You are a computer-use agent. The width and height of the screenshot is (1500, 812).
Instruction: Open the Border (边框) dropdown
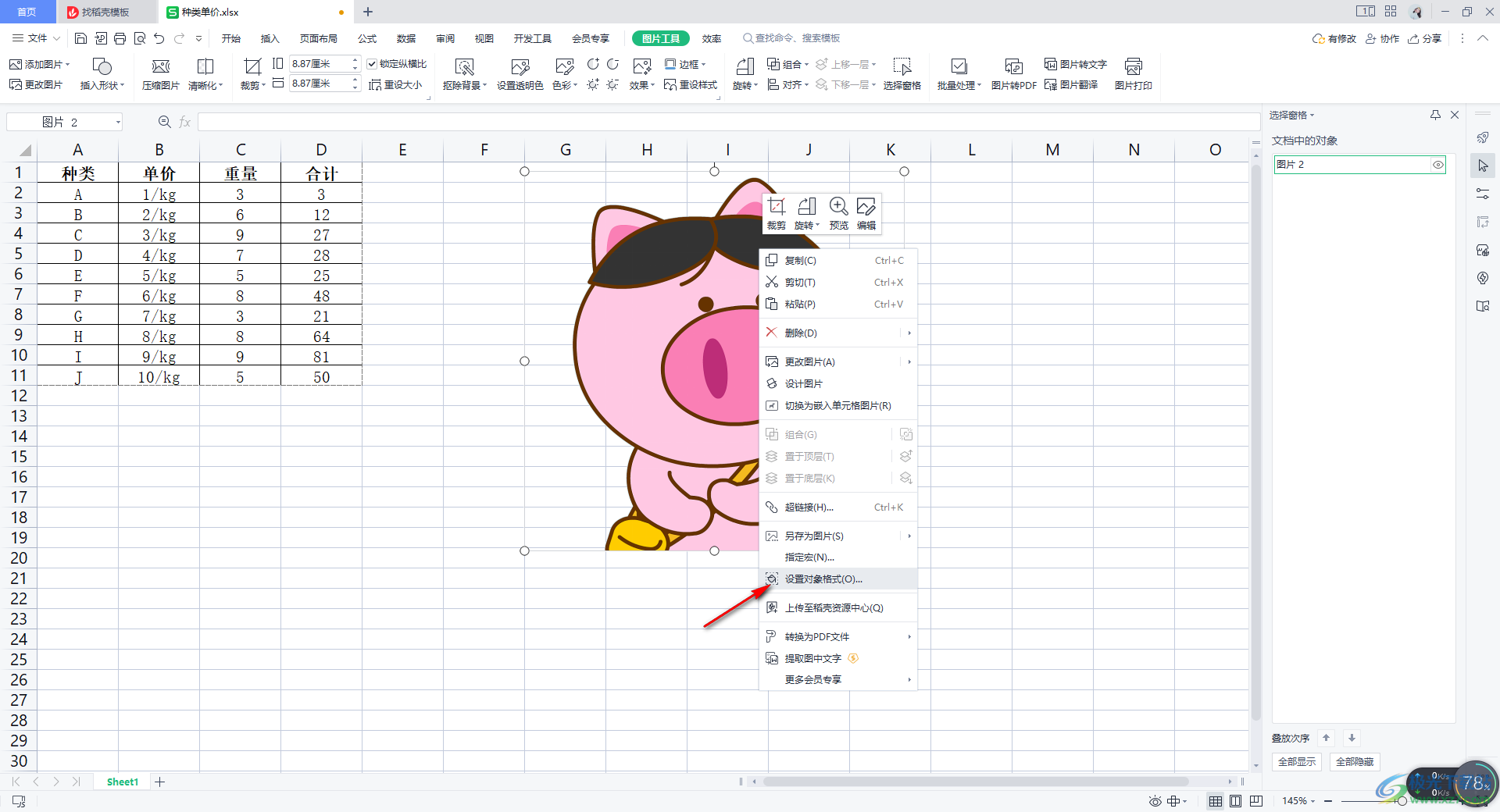[685, 64]
